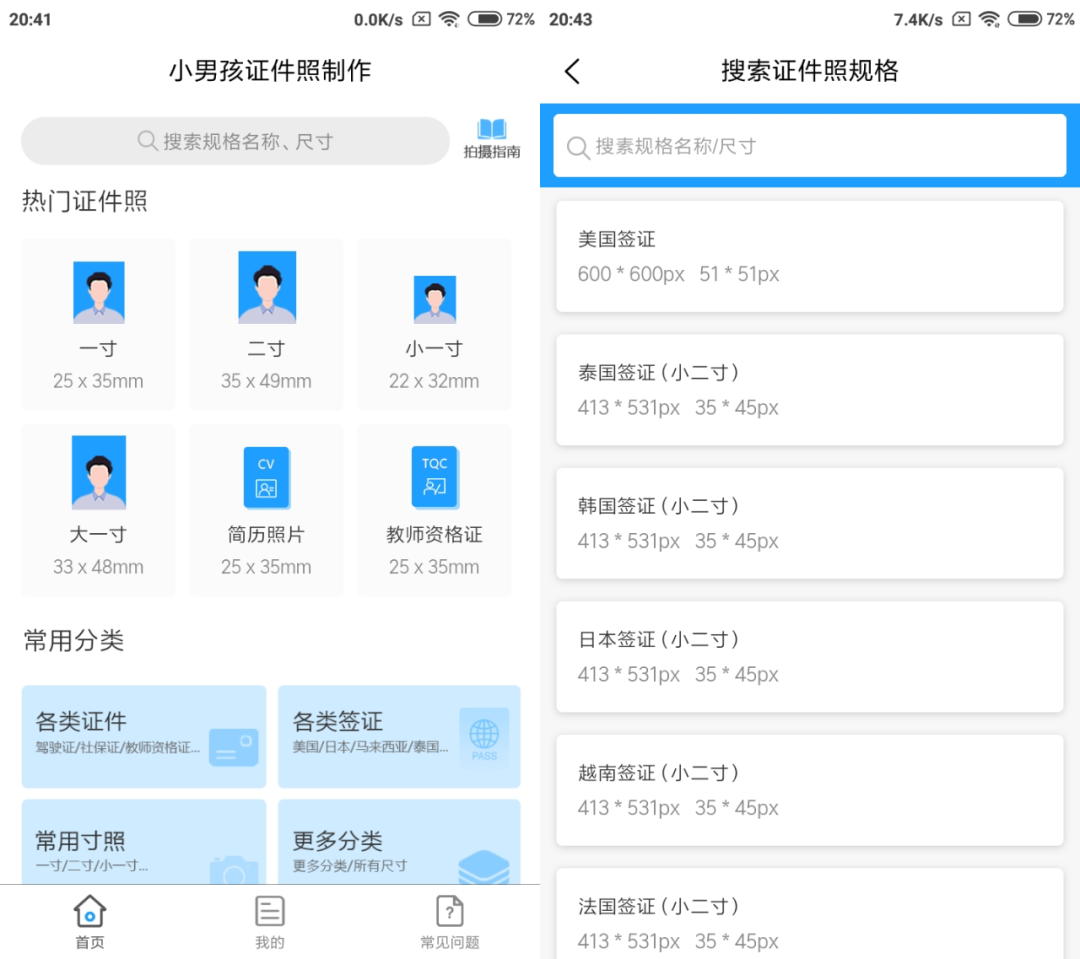The width and height of the screenshot is (1080, 959).
Task: Tap the magnifier icon in right search field
Action: (x=578, y=147)
